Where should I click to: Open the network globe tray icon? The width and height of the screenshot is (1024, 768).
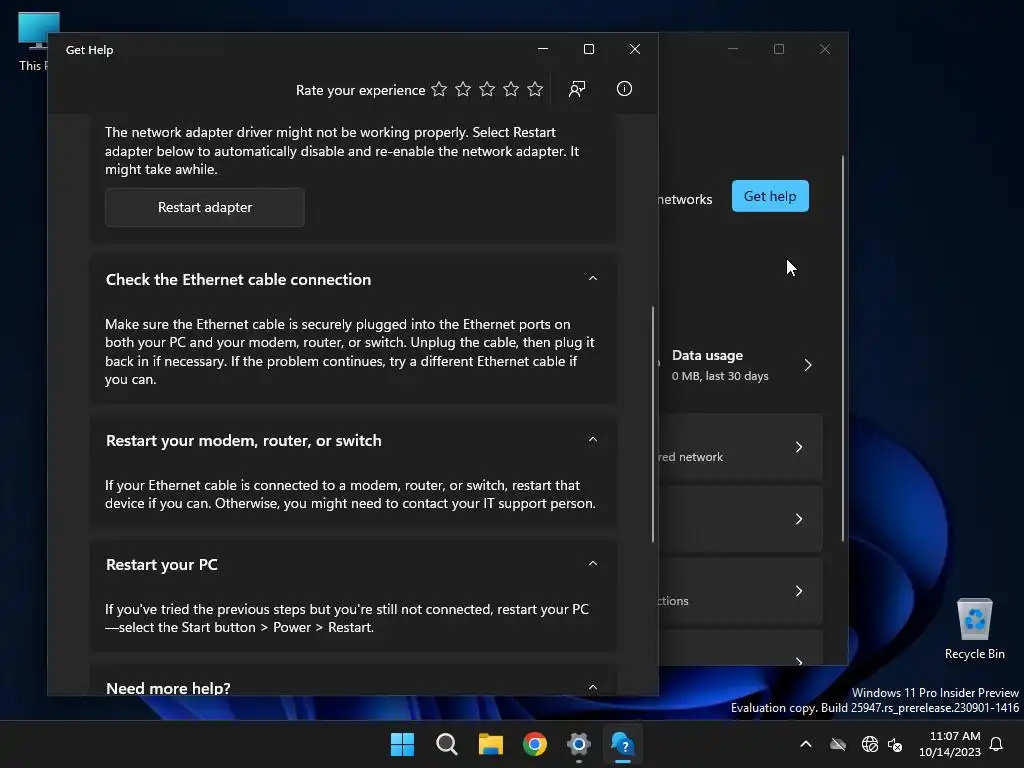click(x=870, y=744)
